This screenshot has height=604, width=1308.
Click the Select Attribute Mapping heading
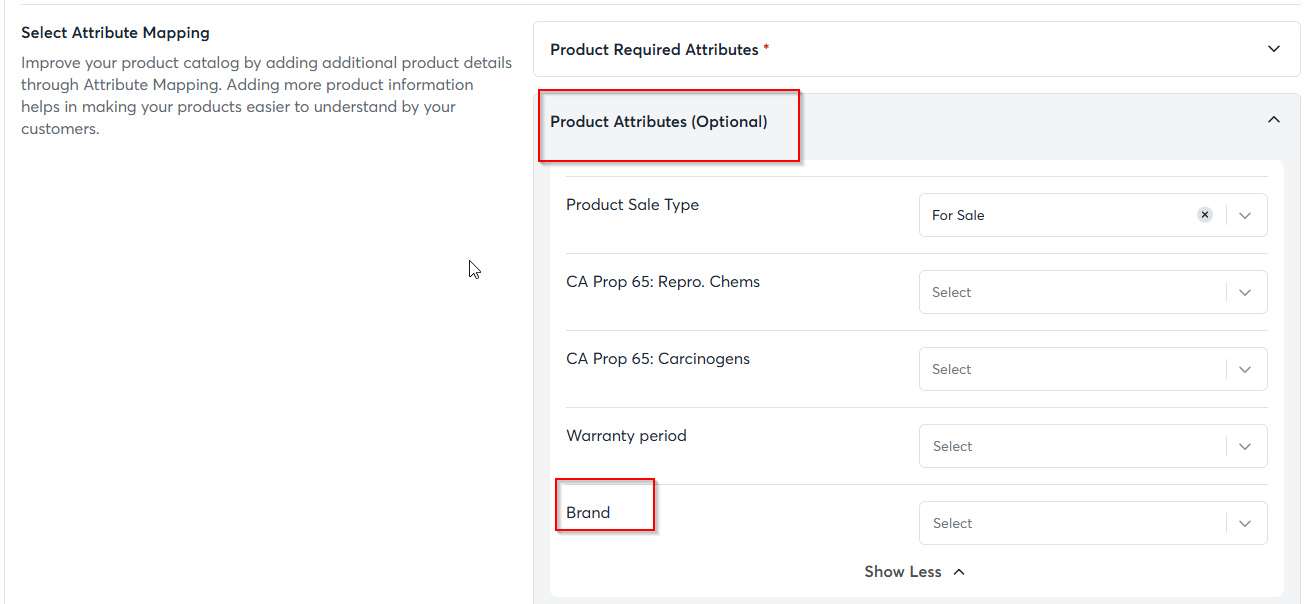(116, 33)
